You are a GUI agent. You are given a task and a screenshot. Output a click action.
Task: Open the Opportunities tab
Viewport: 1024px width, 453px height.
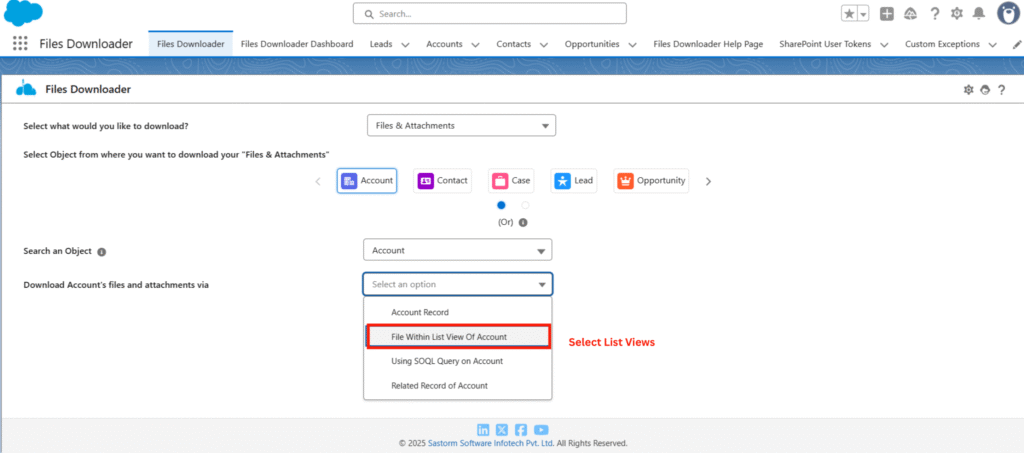592,44
